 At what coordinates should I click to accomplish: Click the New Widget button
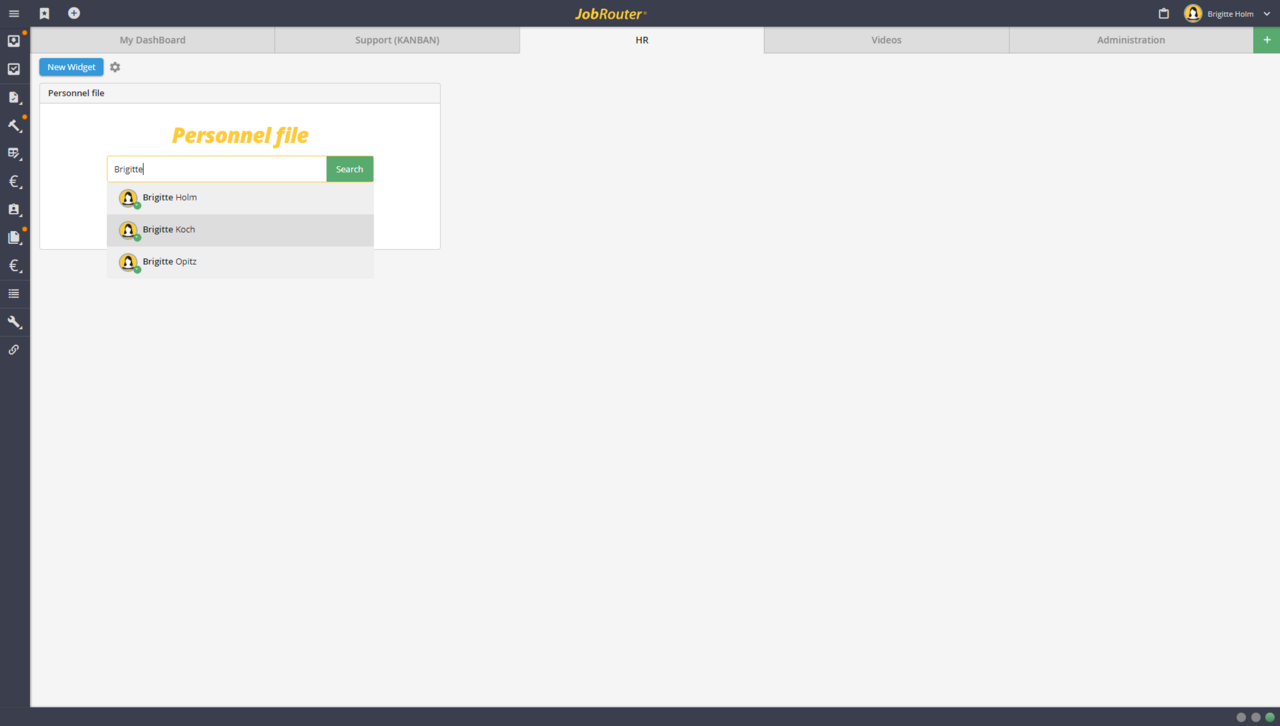71,67
